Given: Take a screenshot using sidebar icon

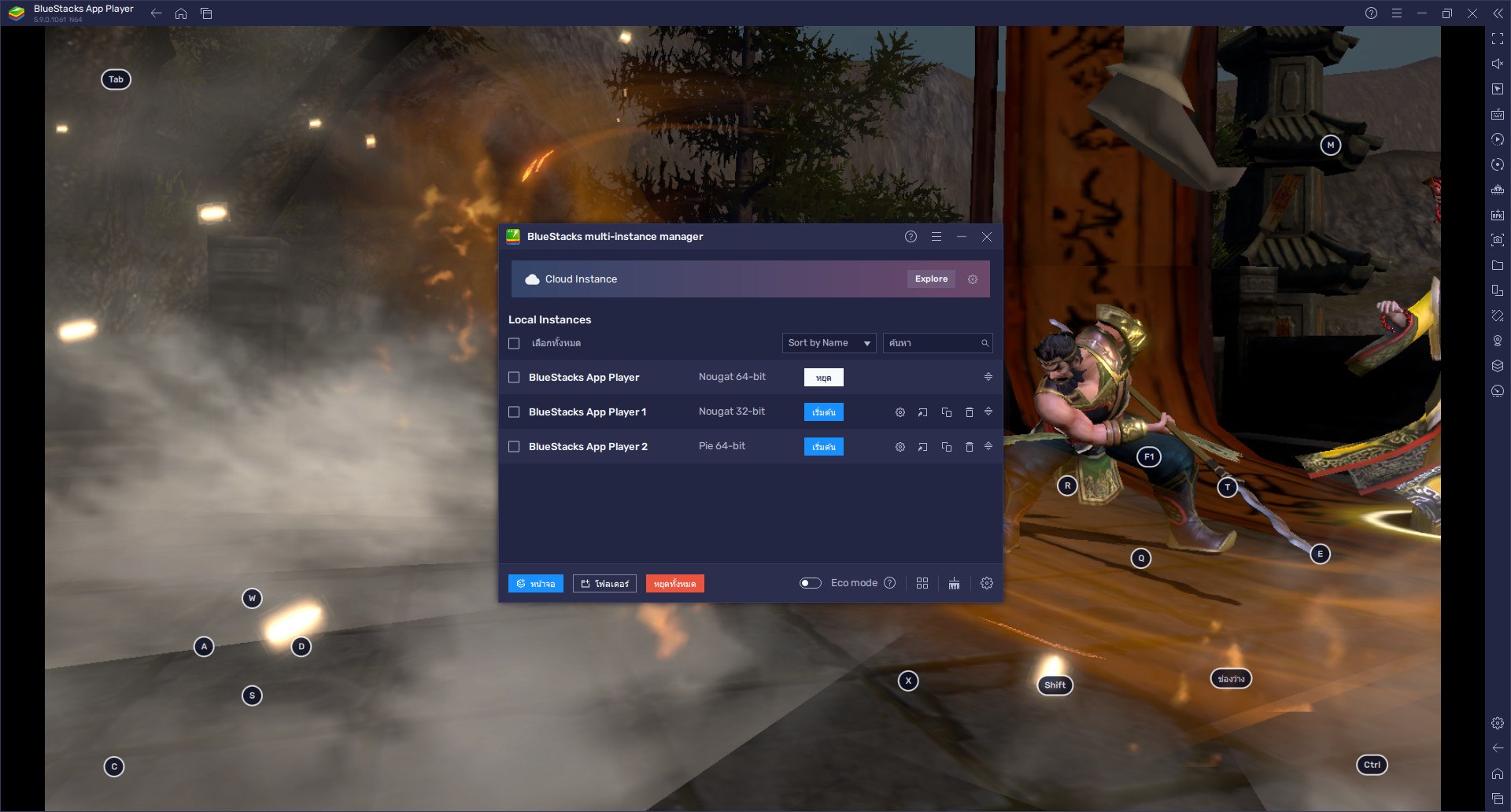Looking at the screenshot, I should coord(1497,240).
